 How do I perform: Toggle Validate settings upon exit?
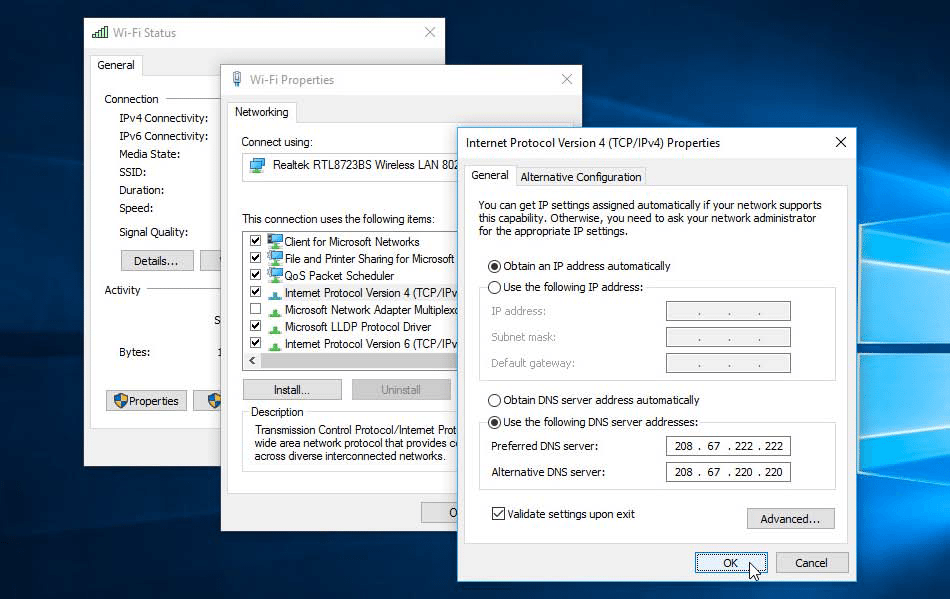coord(498,514)
